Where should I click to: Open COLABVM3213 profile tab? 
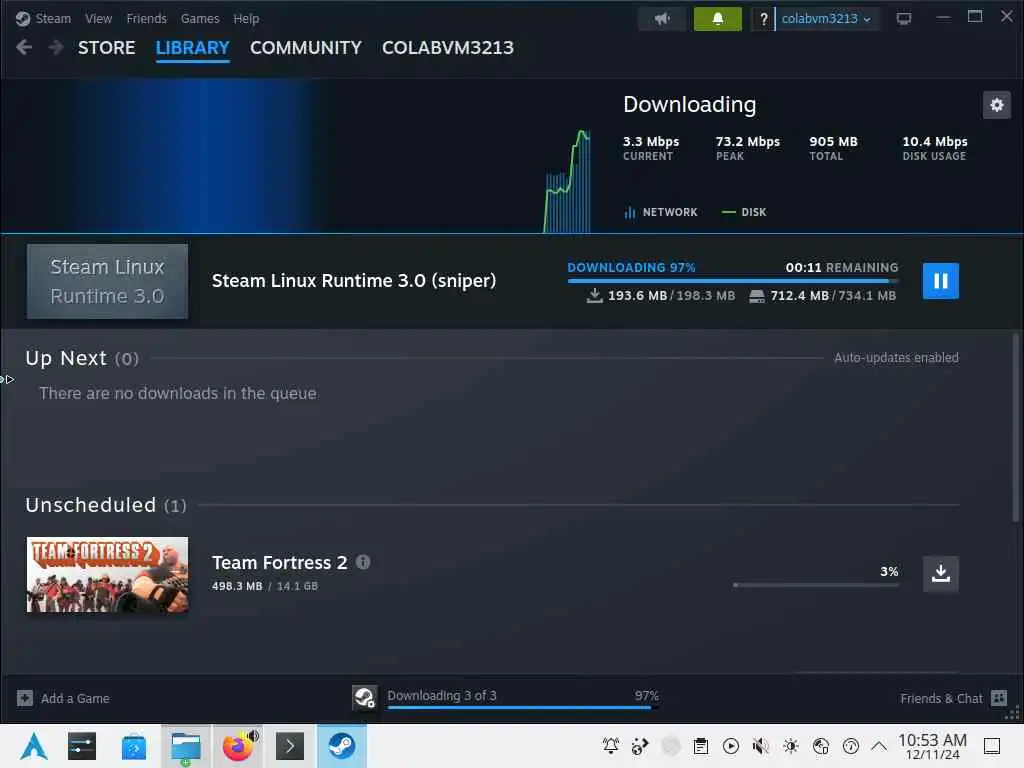[448, 48]
